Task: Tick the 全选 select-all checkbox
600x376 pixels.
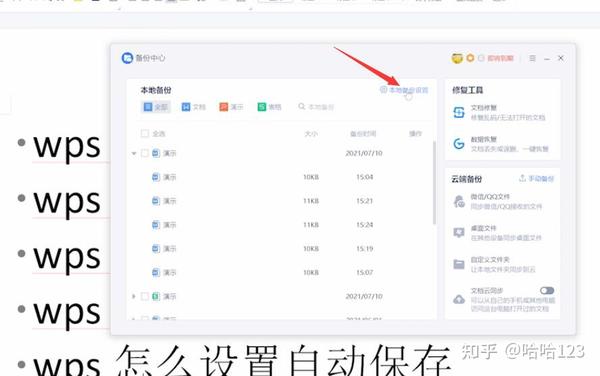Action: 145,133
